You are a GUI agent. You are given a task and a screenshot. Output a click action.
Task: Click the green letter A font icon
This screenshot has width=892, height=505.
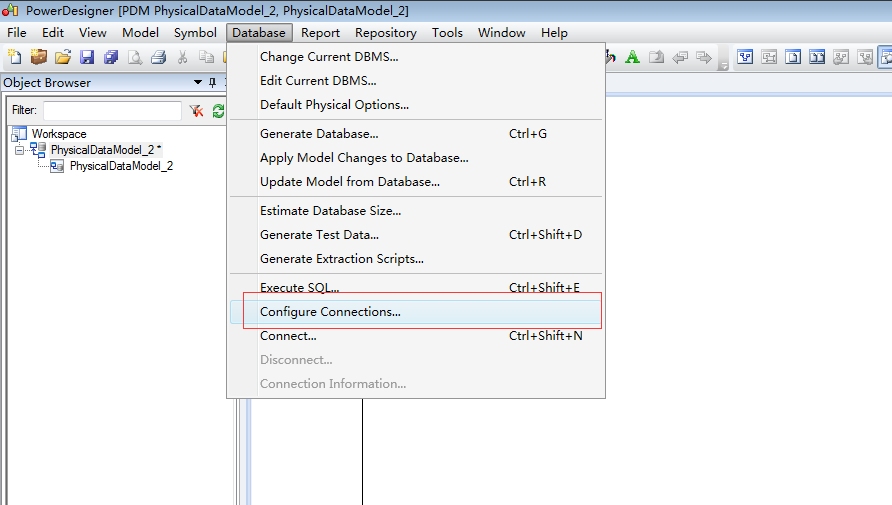pyautogui.click(x=632, y=57)
